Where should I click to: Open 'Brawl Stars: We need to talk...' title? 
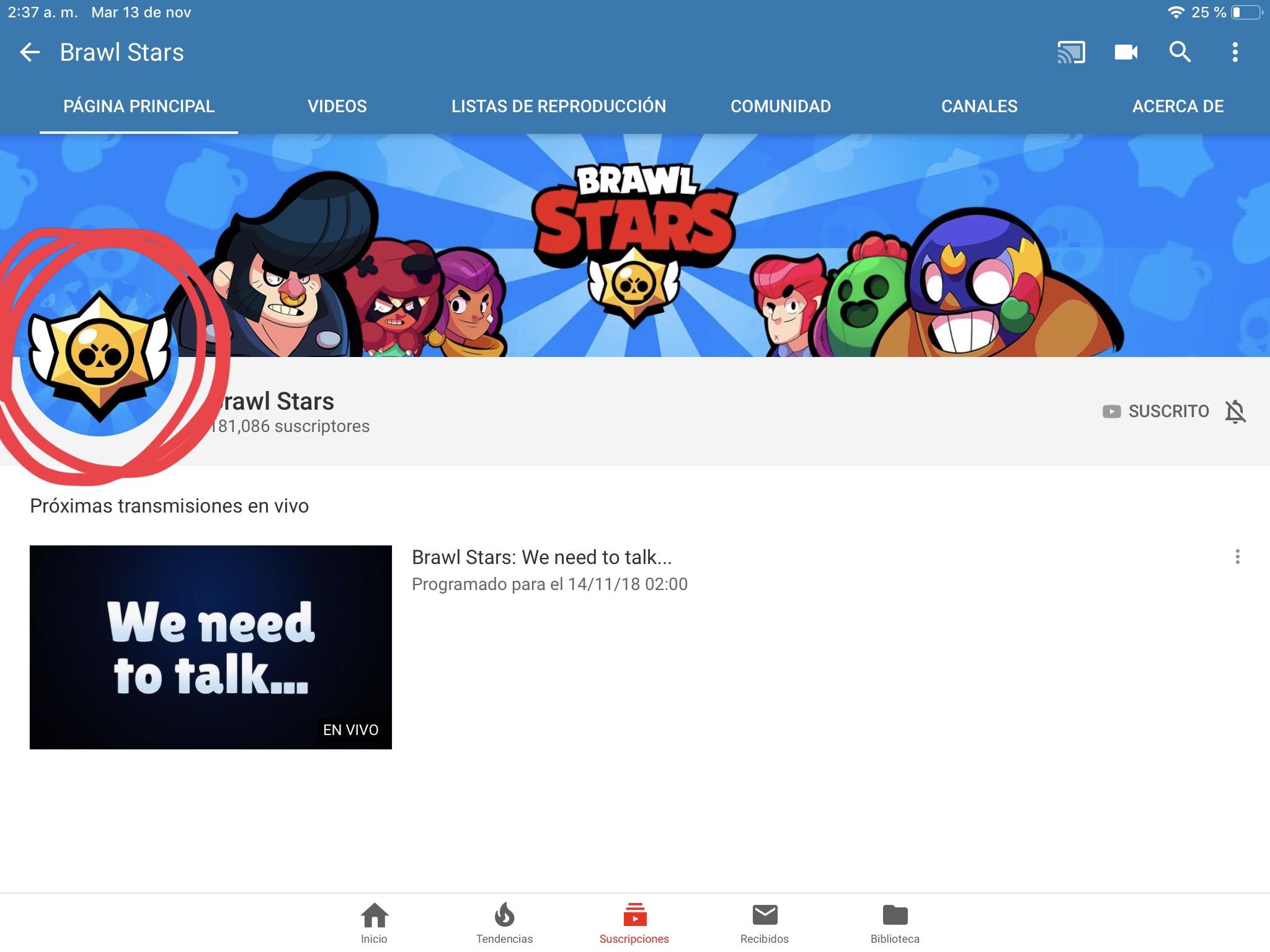point(542,557)
